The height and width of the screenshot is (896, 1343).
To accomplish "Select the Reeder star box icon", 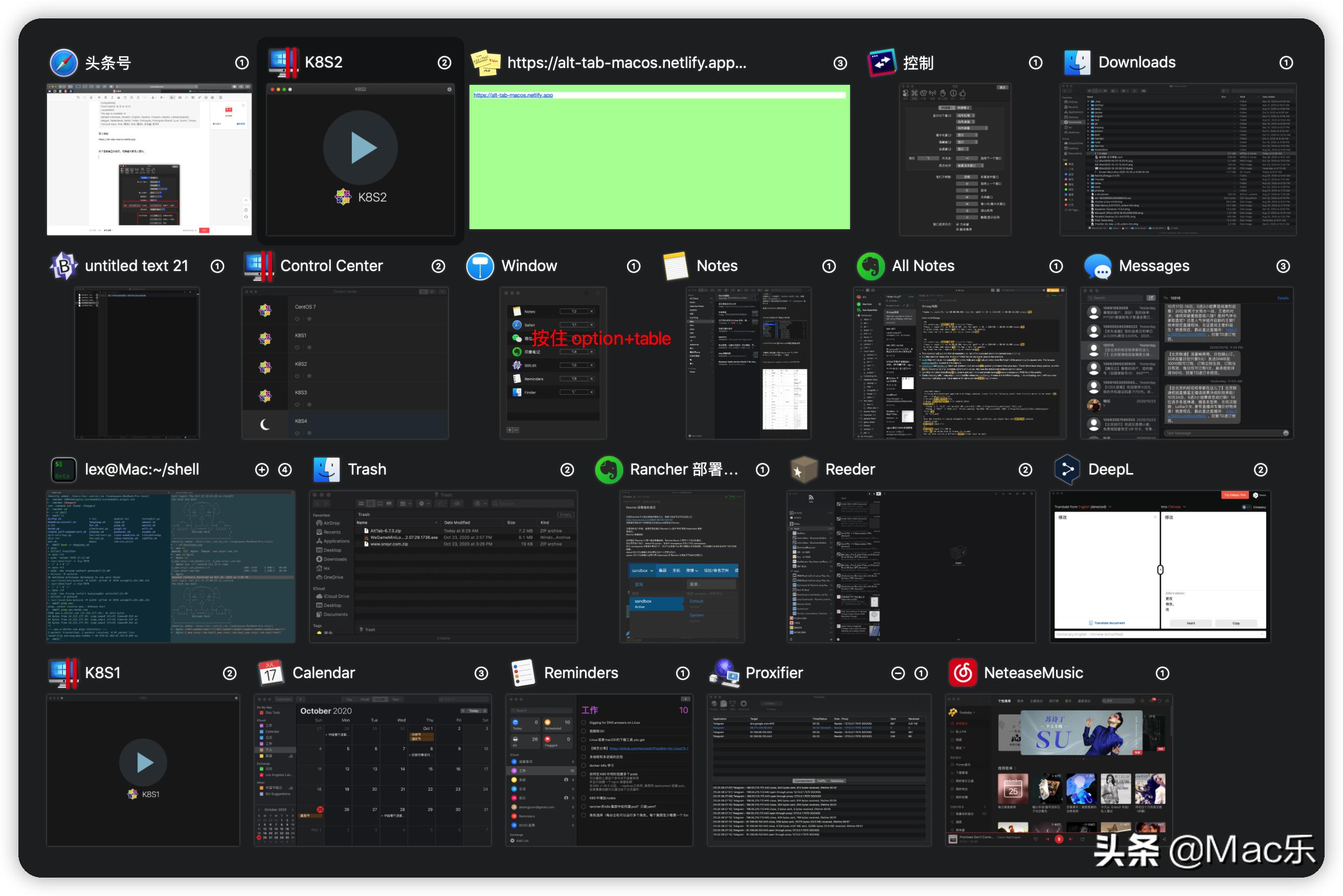I will tap(804, 469).
